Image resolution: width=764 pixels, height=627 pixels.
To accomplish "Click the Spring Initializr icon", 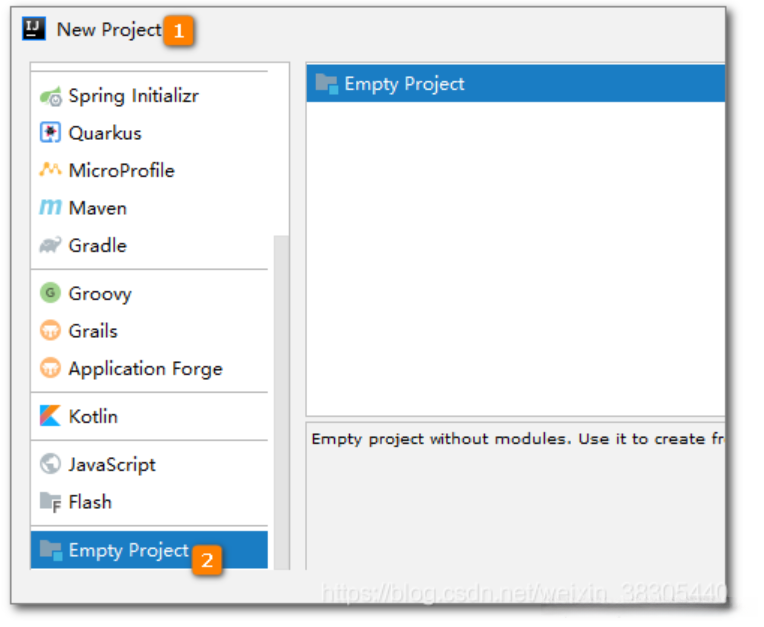I will pyautogui.click(x=50, y=96).
